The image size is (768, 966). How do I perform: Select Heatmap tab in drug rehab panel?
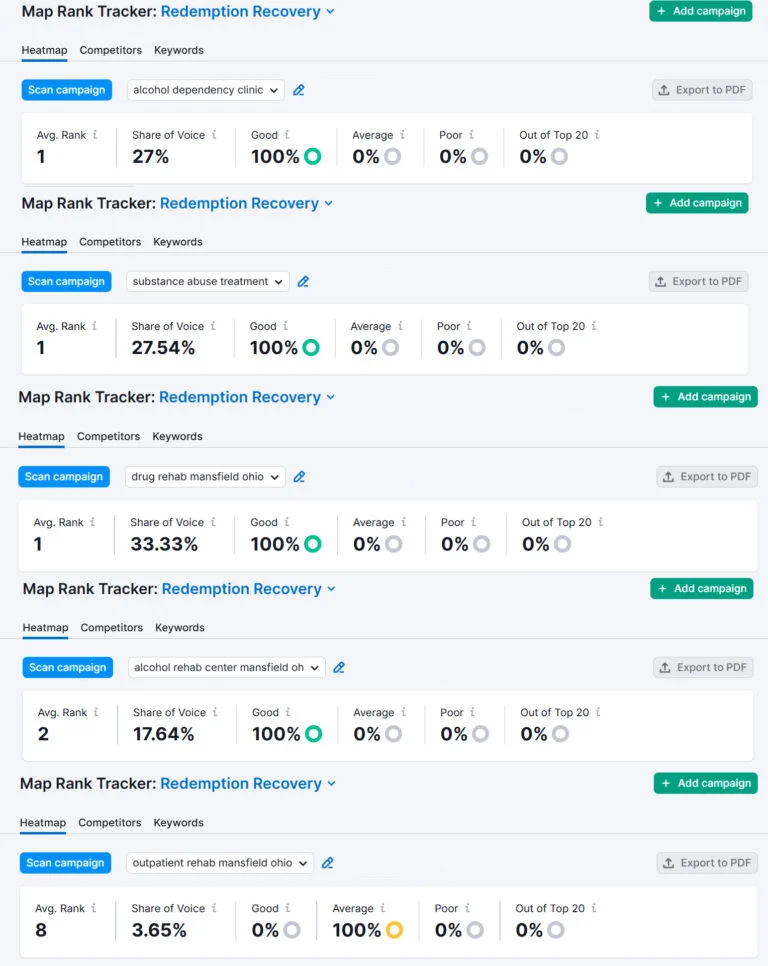[41, 437]
